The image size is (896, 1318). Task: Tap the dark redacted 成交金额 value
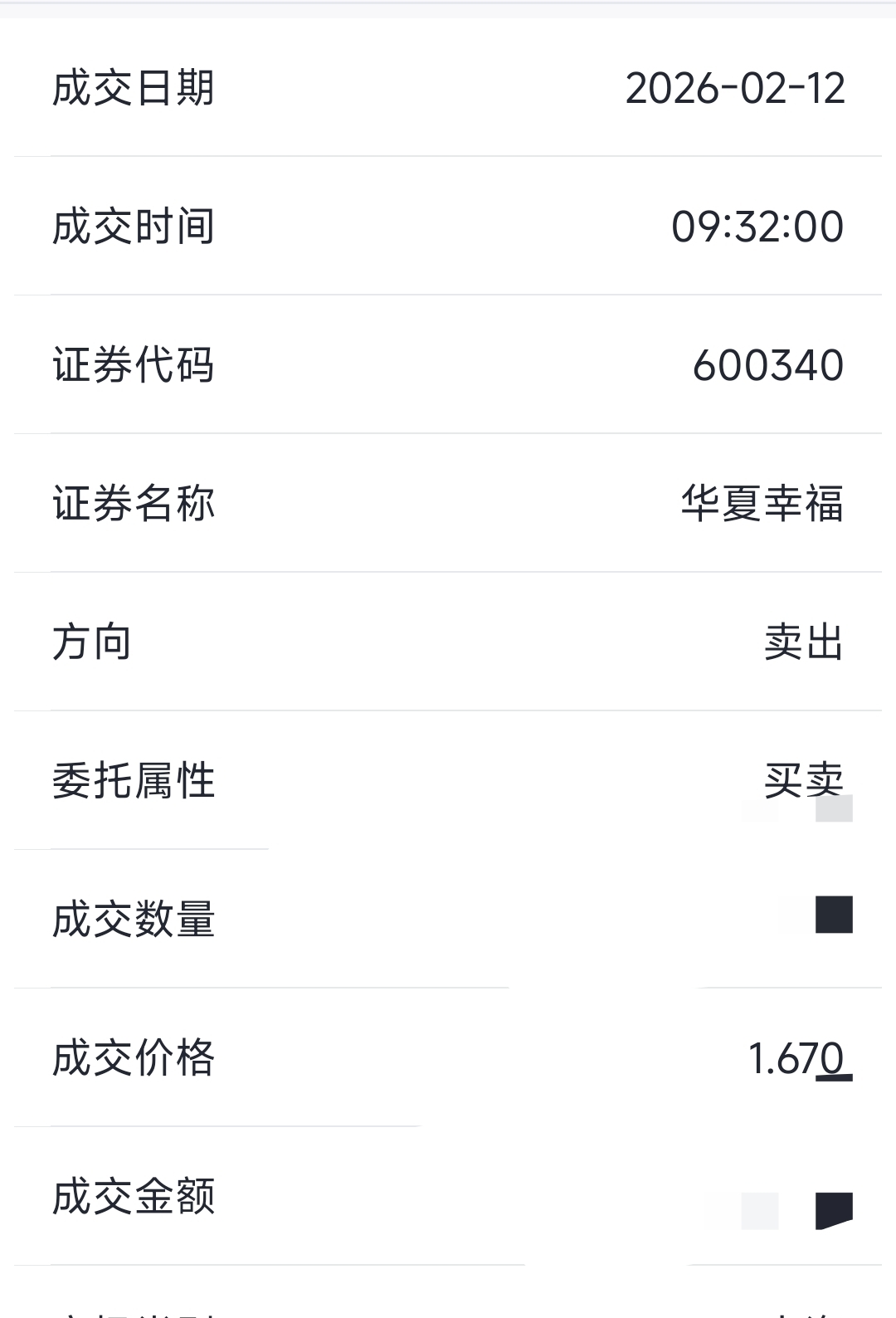tap(835, 1211)
